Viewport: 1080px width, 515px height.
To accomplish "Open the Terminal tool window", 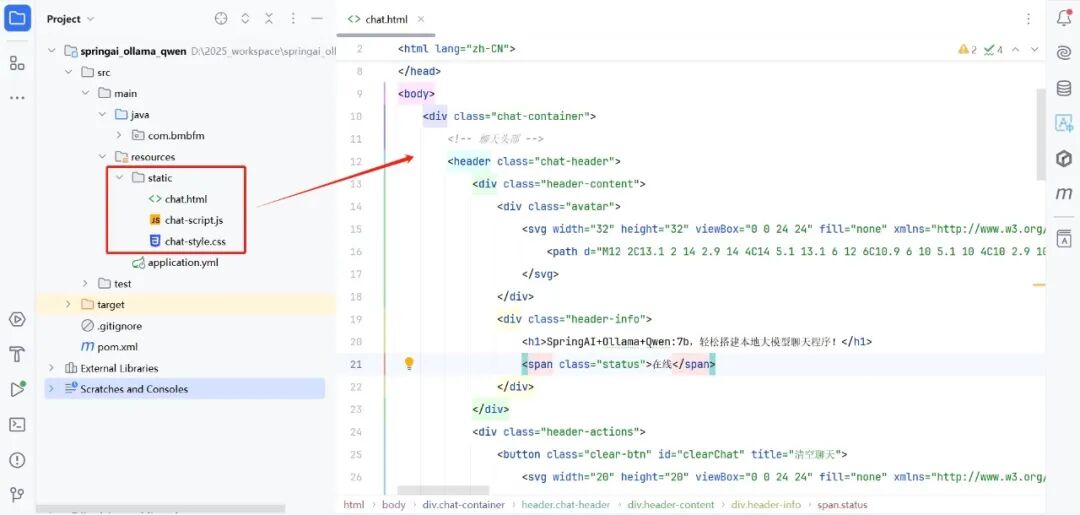I will coord(17,425).
